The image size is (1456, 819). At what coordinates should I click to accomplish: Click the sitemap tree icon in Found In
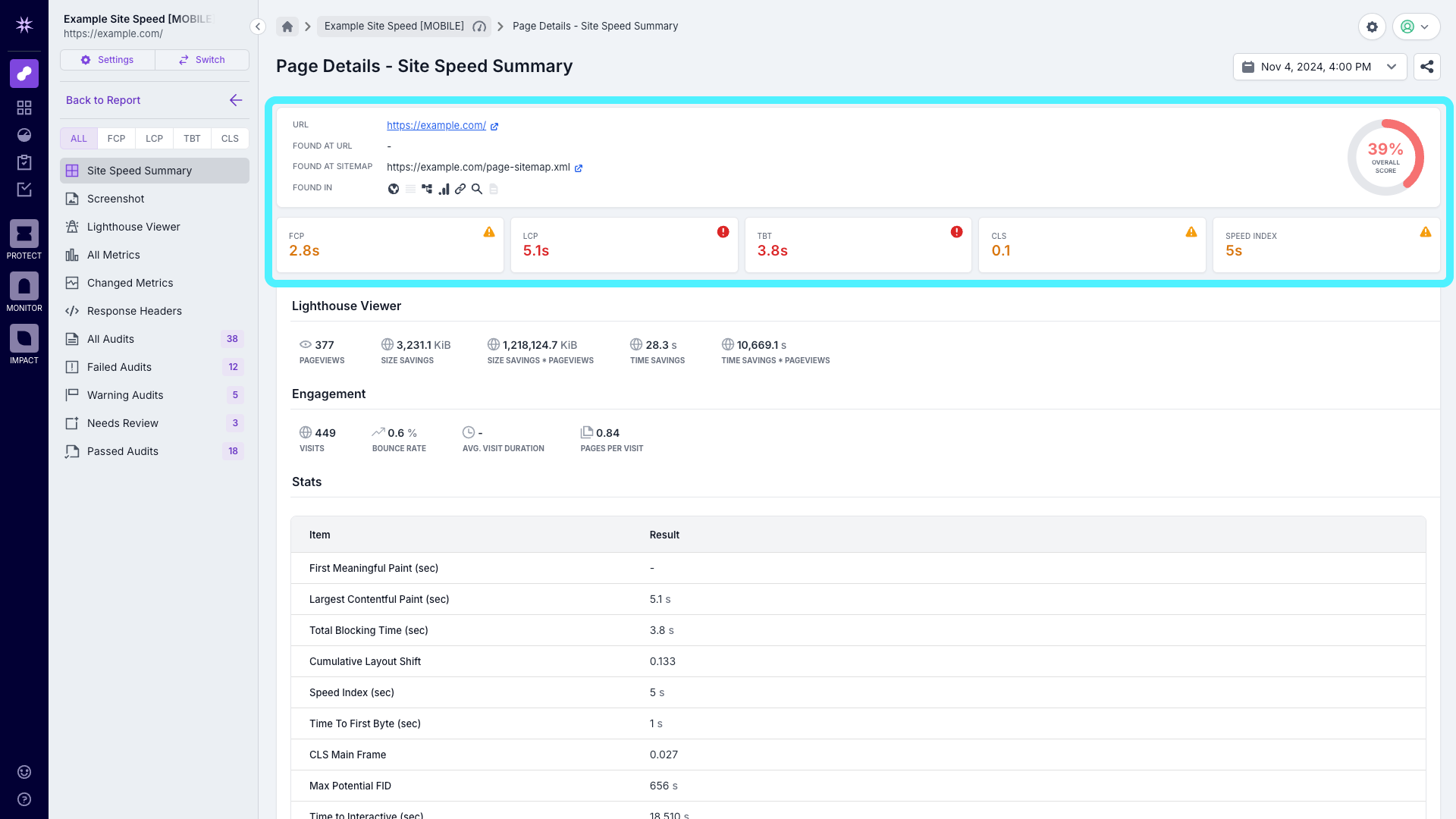[x=427, y=189]
